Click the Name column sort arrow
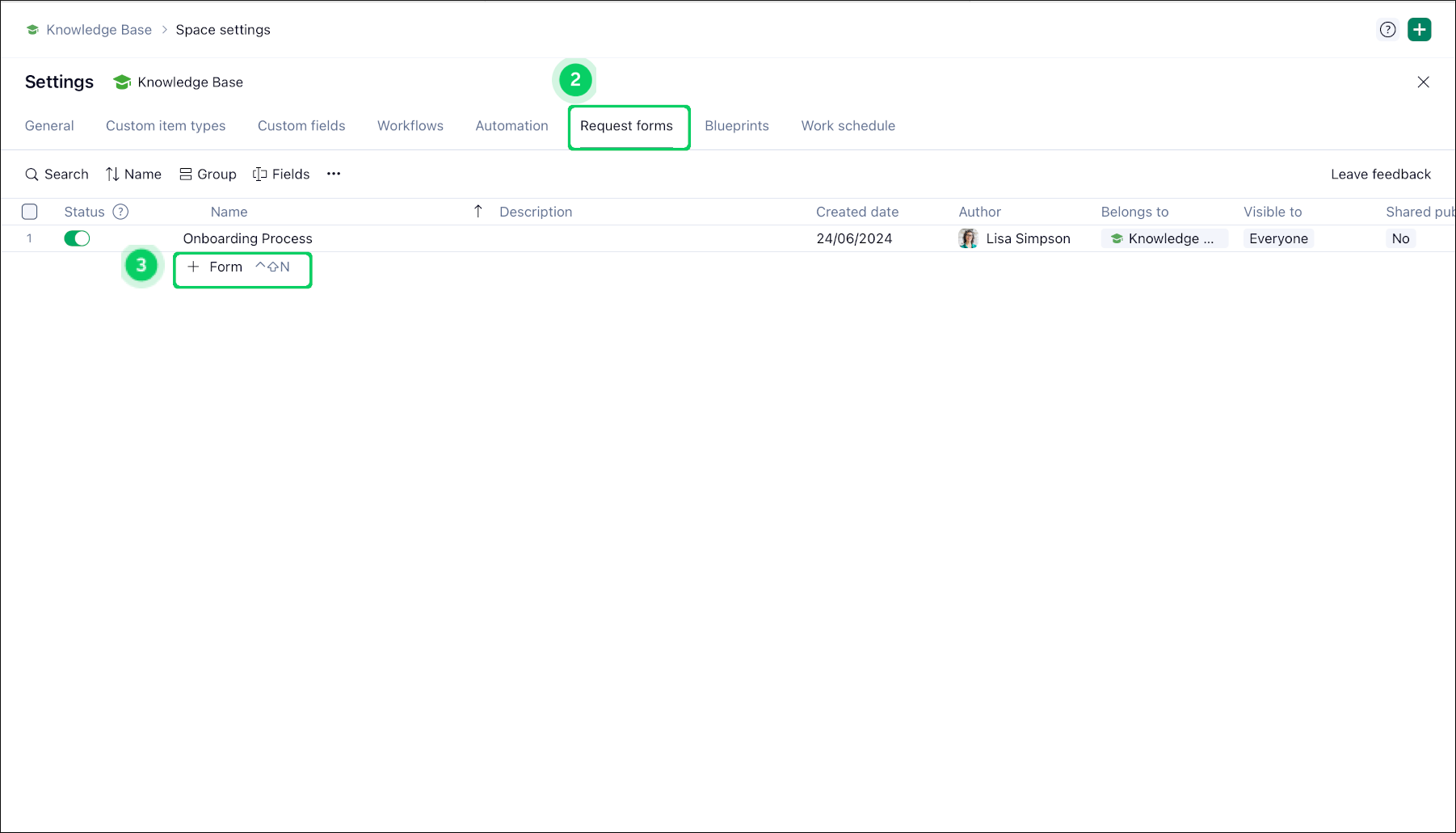Screen dimensions: 1456x833 478,212
